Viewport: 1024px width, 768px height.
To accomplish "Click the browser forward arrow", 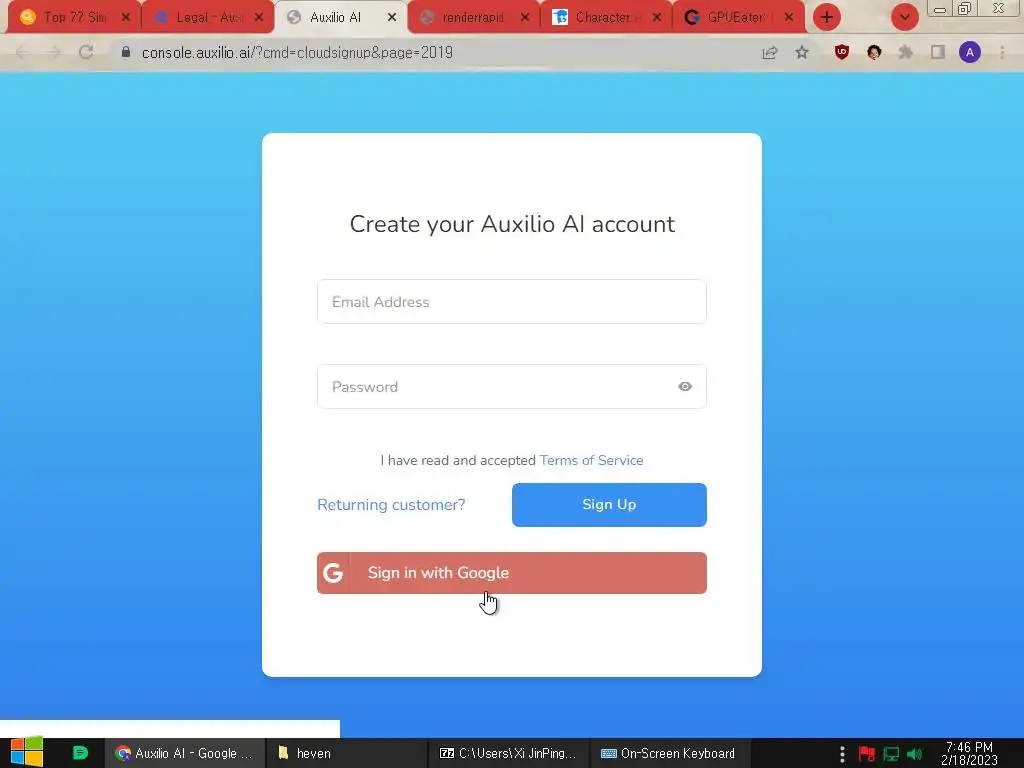I will pos(54,52).
